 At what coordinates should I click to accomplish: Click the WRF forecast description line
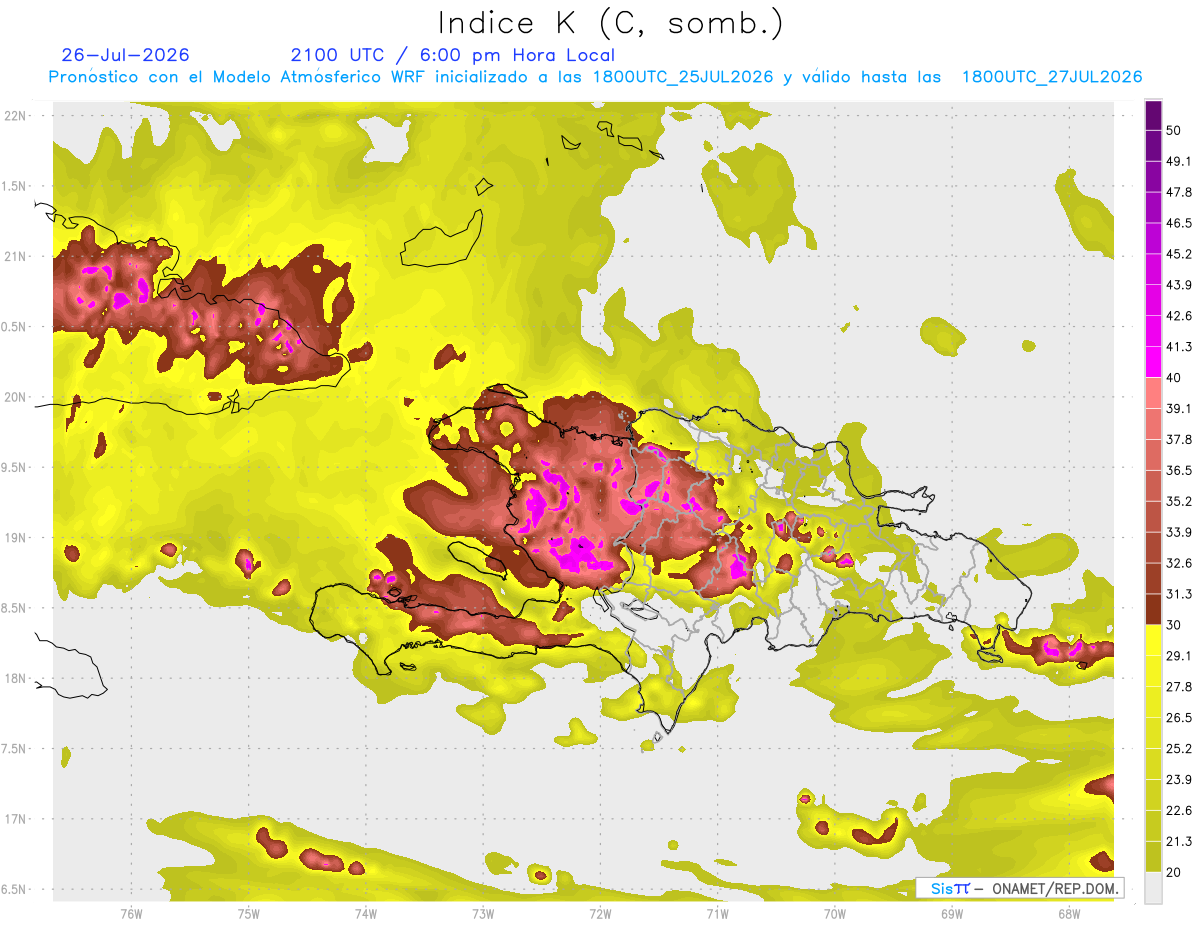pos(596,77)
